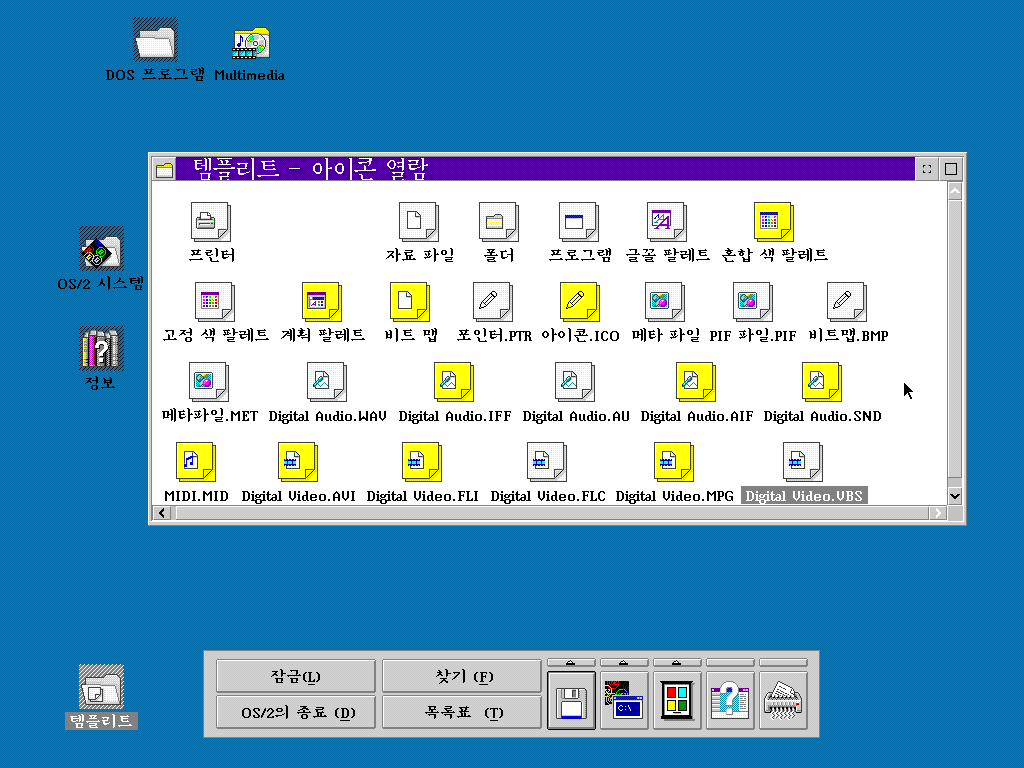Screen dimensions: 1024x768
Task: Open the DOS 프로그램 desktop folder
Action: [155, 40]
